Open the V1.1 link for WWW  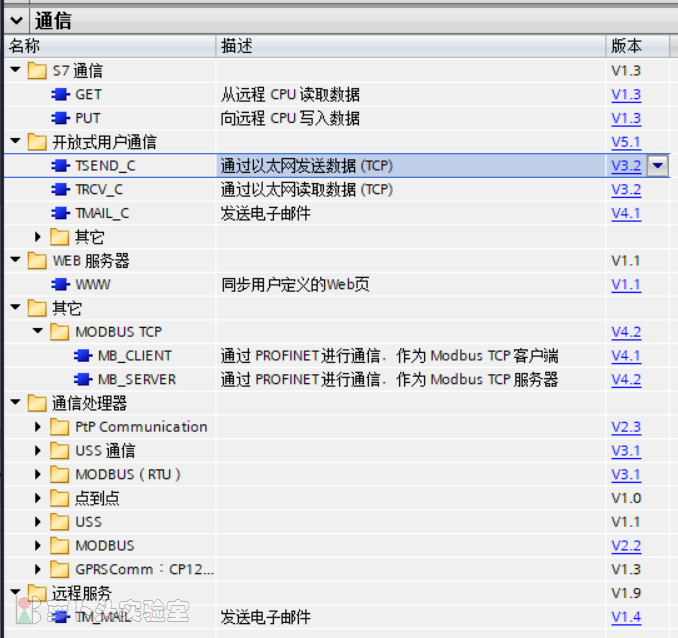tap(626, 285)
